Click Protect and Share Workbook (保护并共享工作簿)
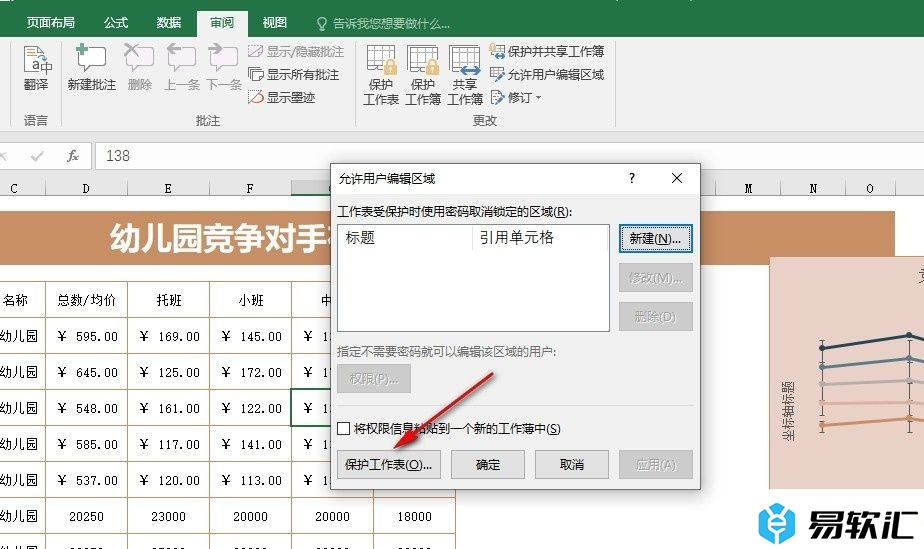This screenshot has width=924, height=549. point(547,52)
